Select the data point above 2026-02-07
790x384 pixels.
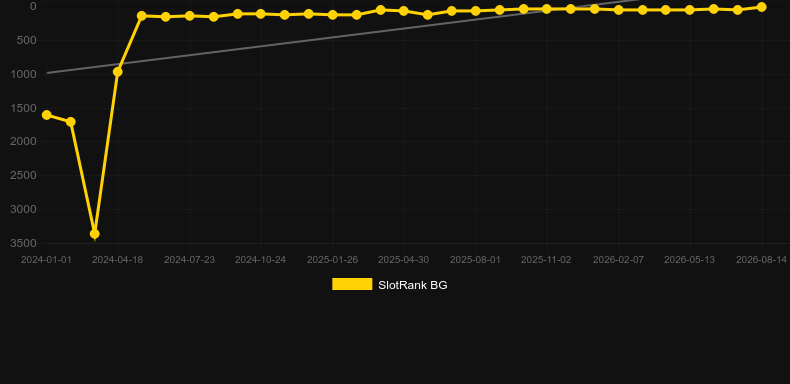[x=619, y=10]
